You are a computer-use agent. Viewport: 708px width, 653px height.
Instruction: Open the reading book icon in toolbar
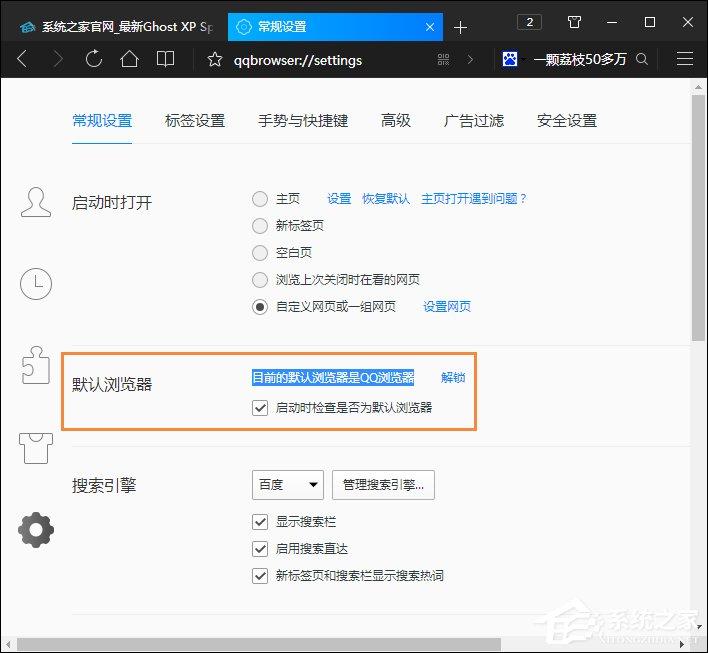[x=165, y=59]
